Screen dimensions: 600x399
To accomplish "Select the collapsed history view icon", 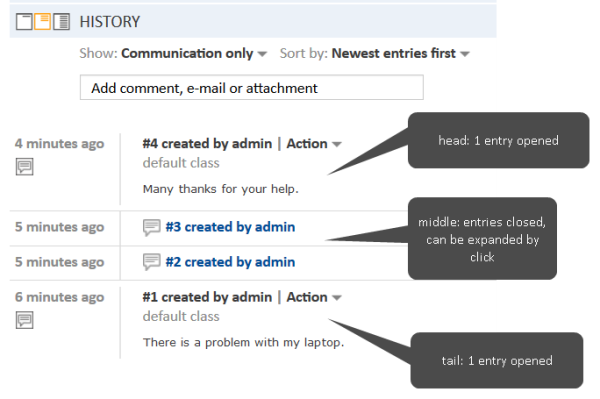I will click(24, 21).
